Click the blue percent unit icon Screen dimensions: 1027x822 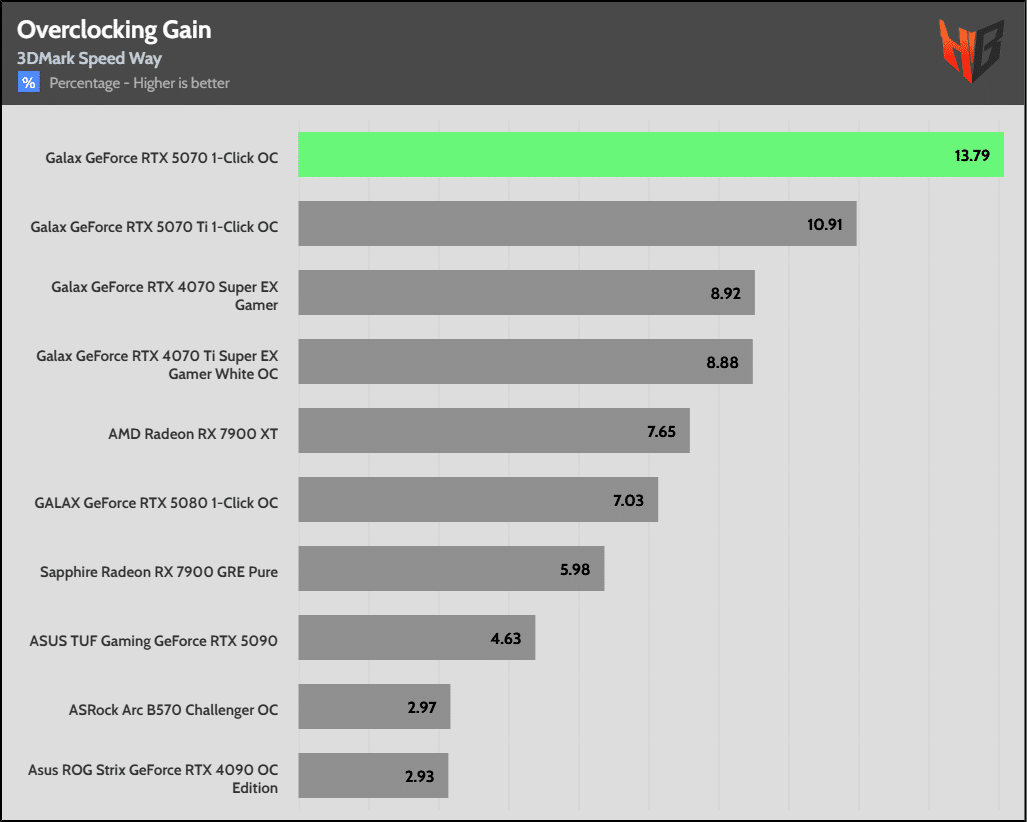pyautogui.click(x=28, y=83)
